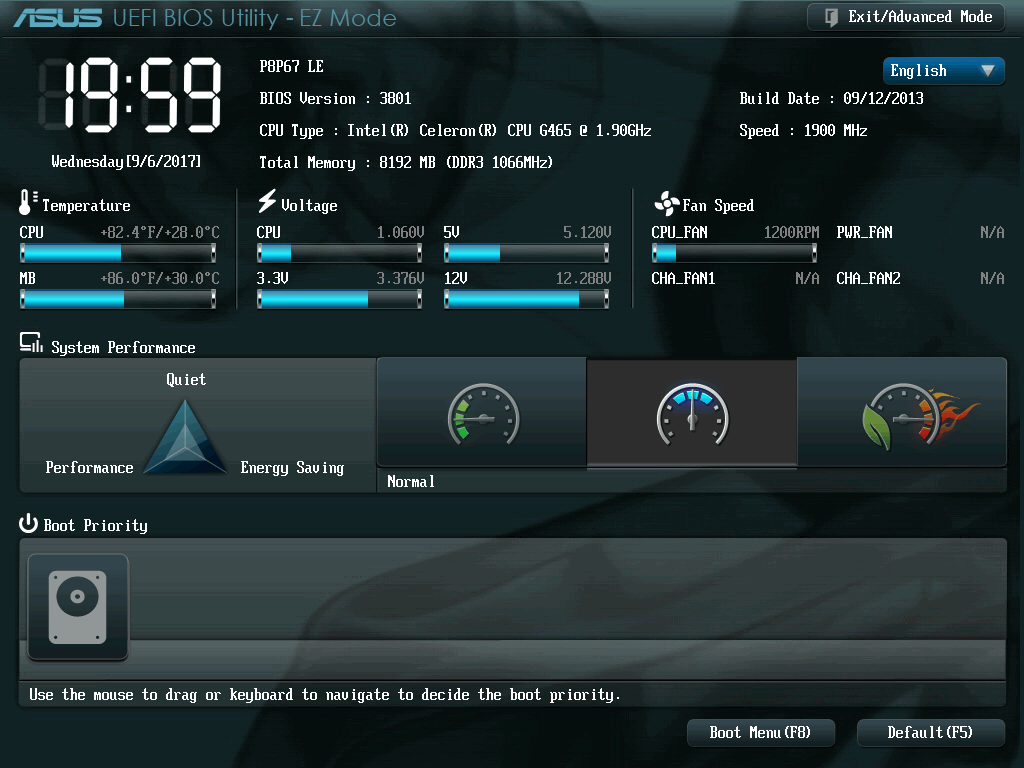Click the hard drive boot device icon
1024x768 pixels.
78,607
